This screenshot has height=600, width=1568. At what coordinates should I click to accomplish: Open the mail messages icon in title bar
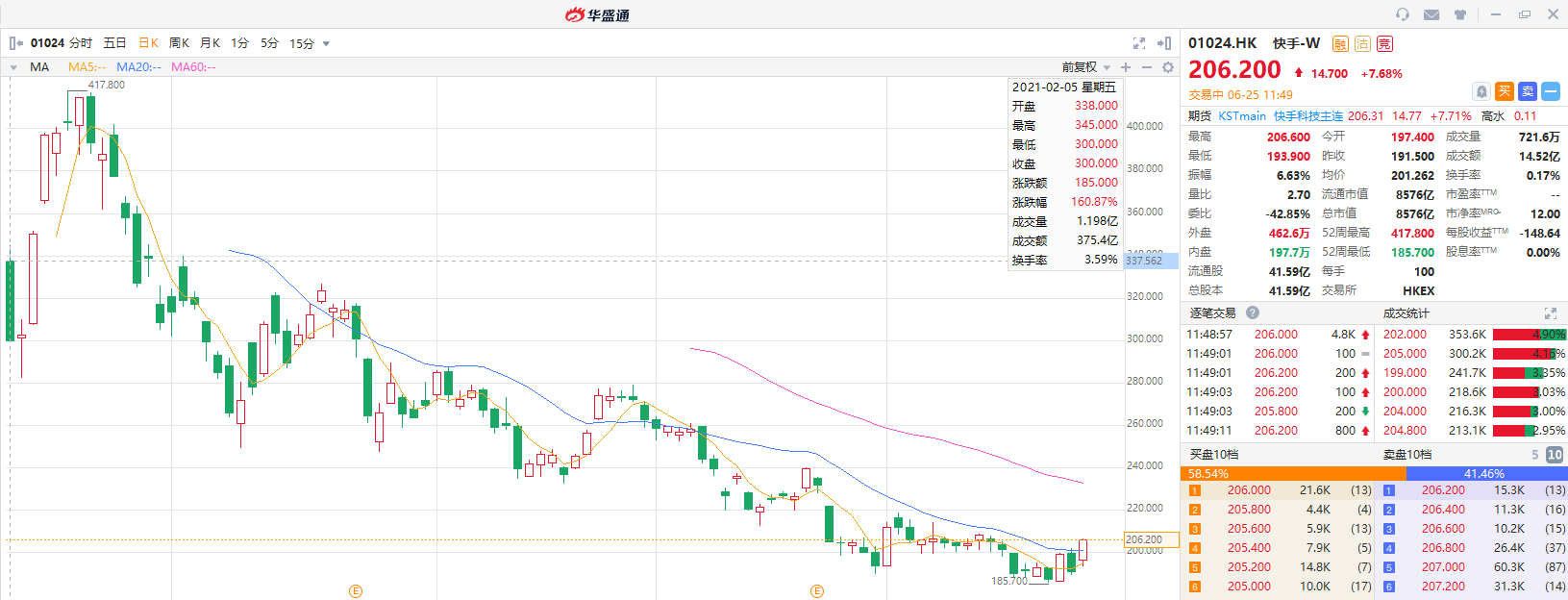pos(1431,14)
